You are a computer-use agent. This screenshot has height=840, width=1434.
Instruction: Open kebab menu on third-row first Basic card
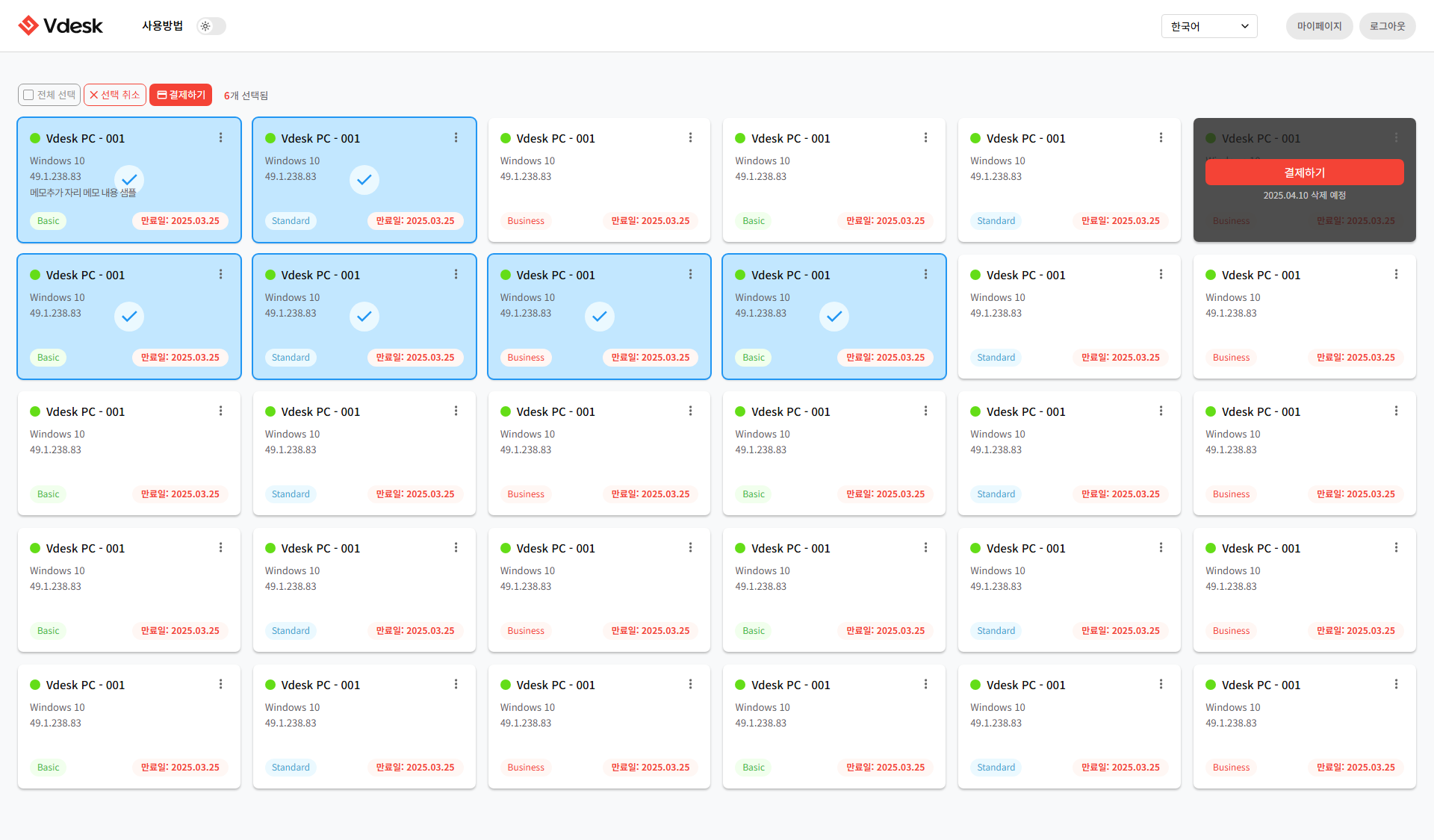pos(220,411)
